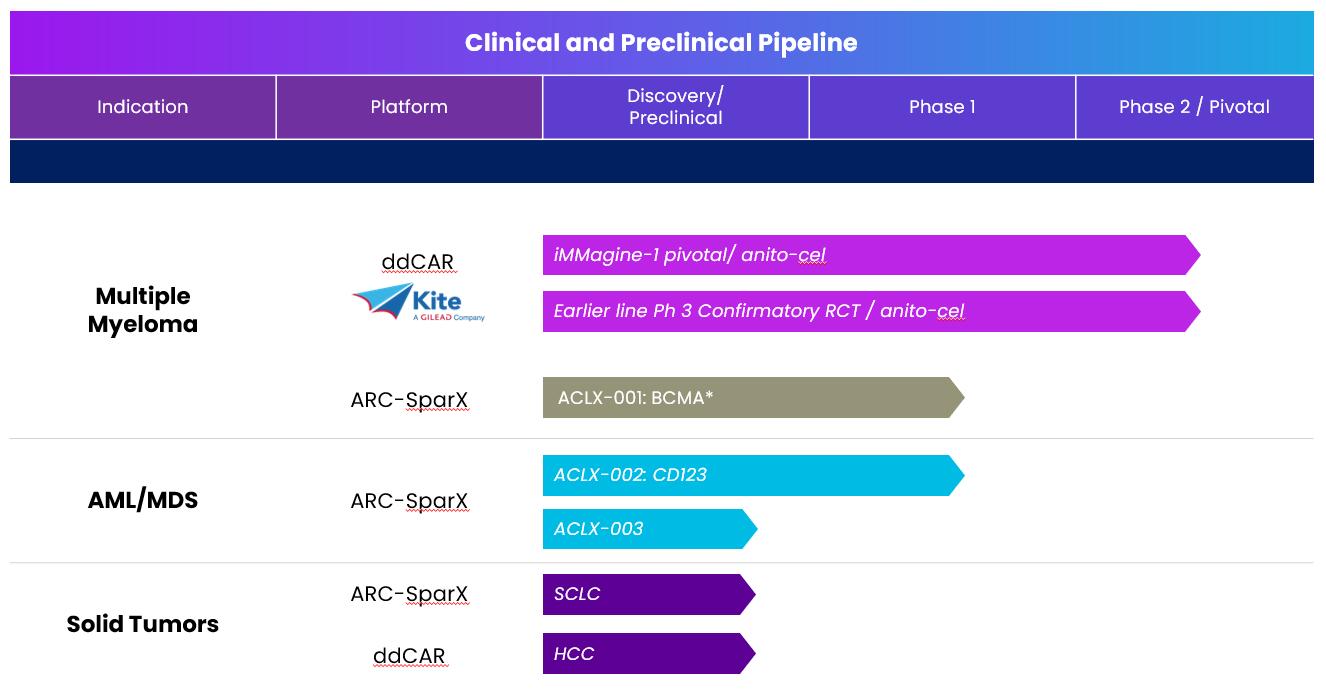Click the Multiple Myeloma indication label
The image size is (1326, 689).
click(143, 310)
